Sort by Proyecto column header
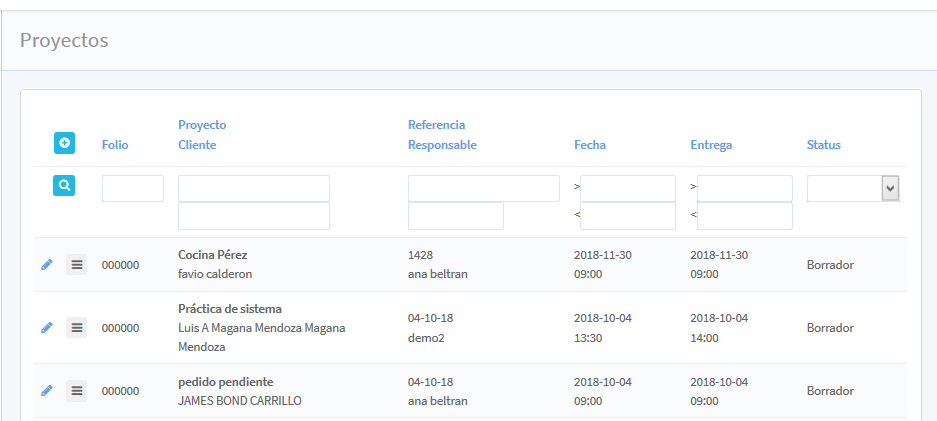Viewport: 937px width, 421px height. 202,125
